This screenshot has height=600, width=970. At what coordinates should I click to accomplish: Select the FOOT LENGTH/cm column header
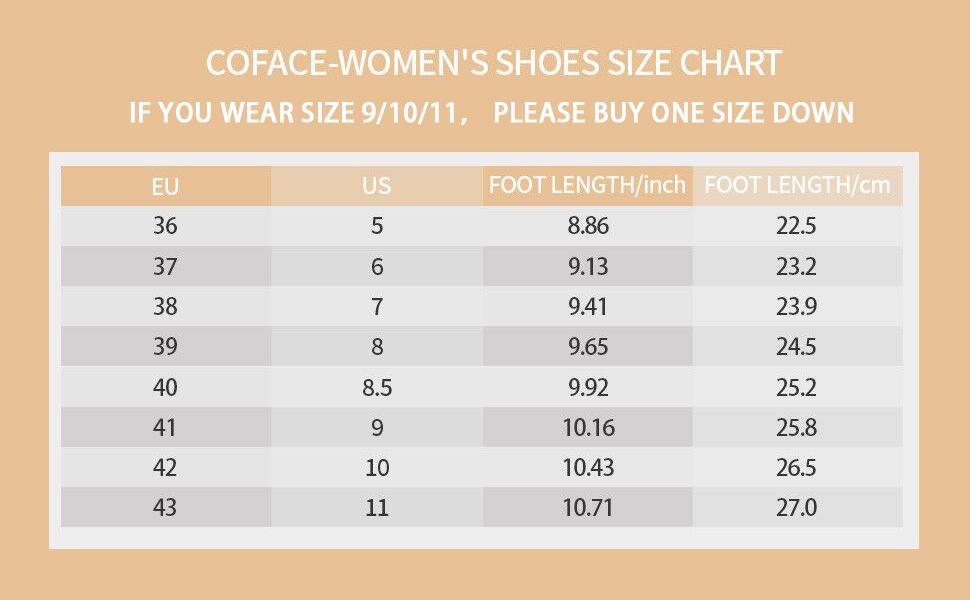797,185
